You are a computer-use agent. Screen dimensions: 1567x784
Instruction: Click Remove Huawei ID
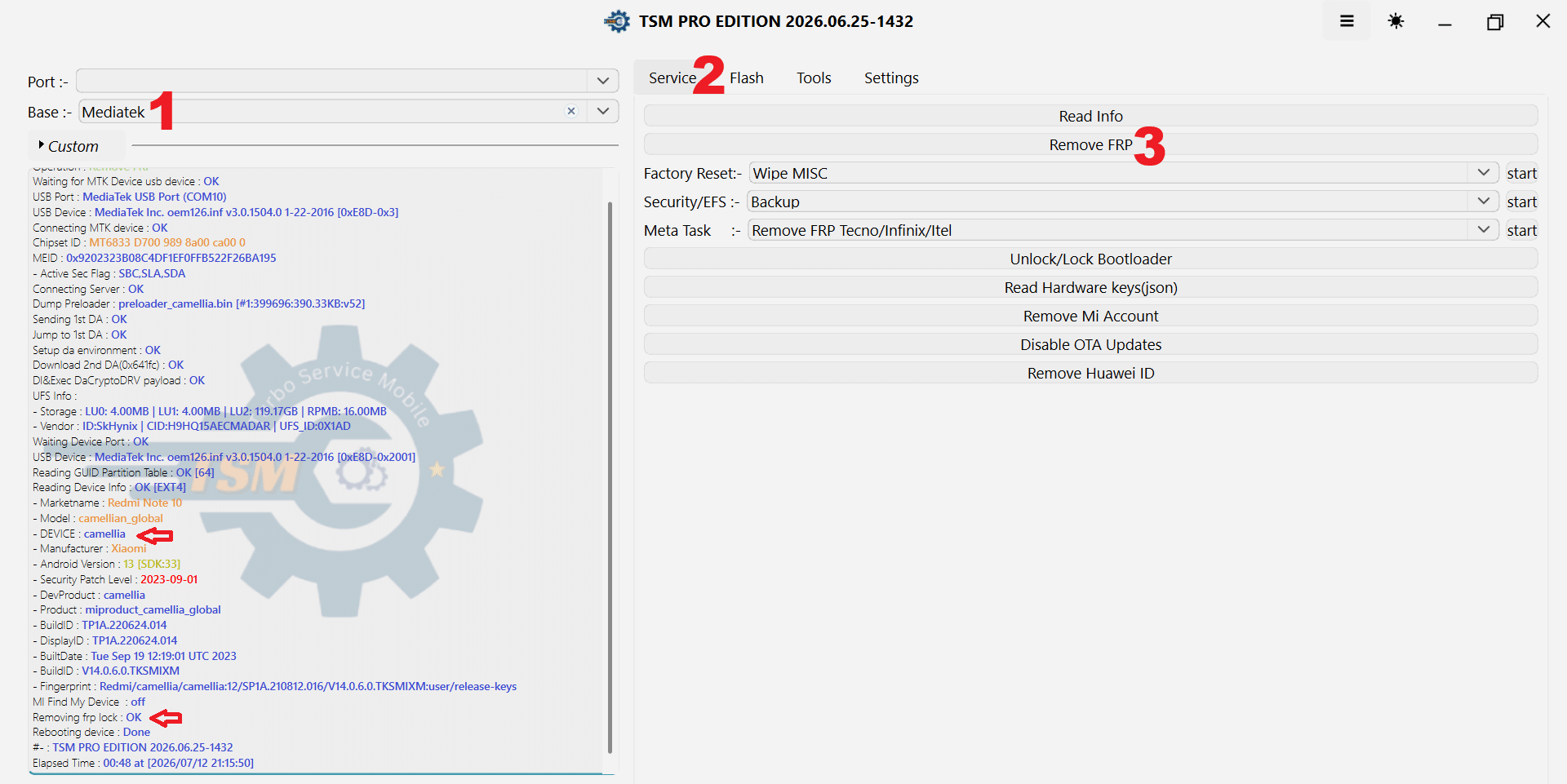[1090, 373]
